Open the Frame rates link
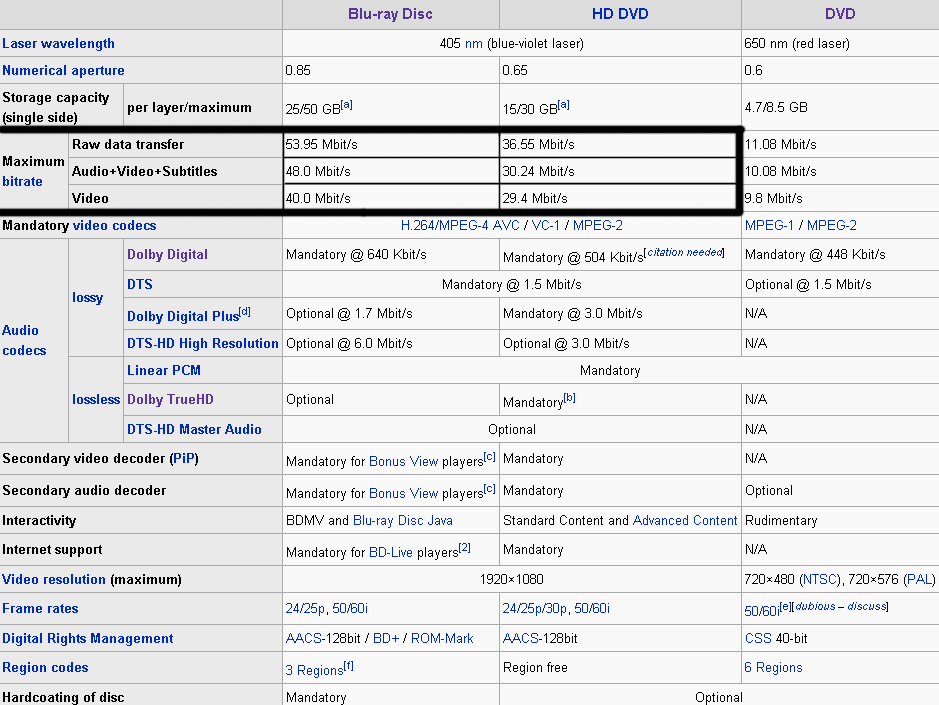The height and width of the screenshot is (705, 939). point(40,609)
